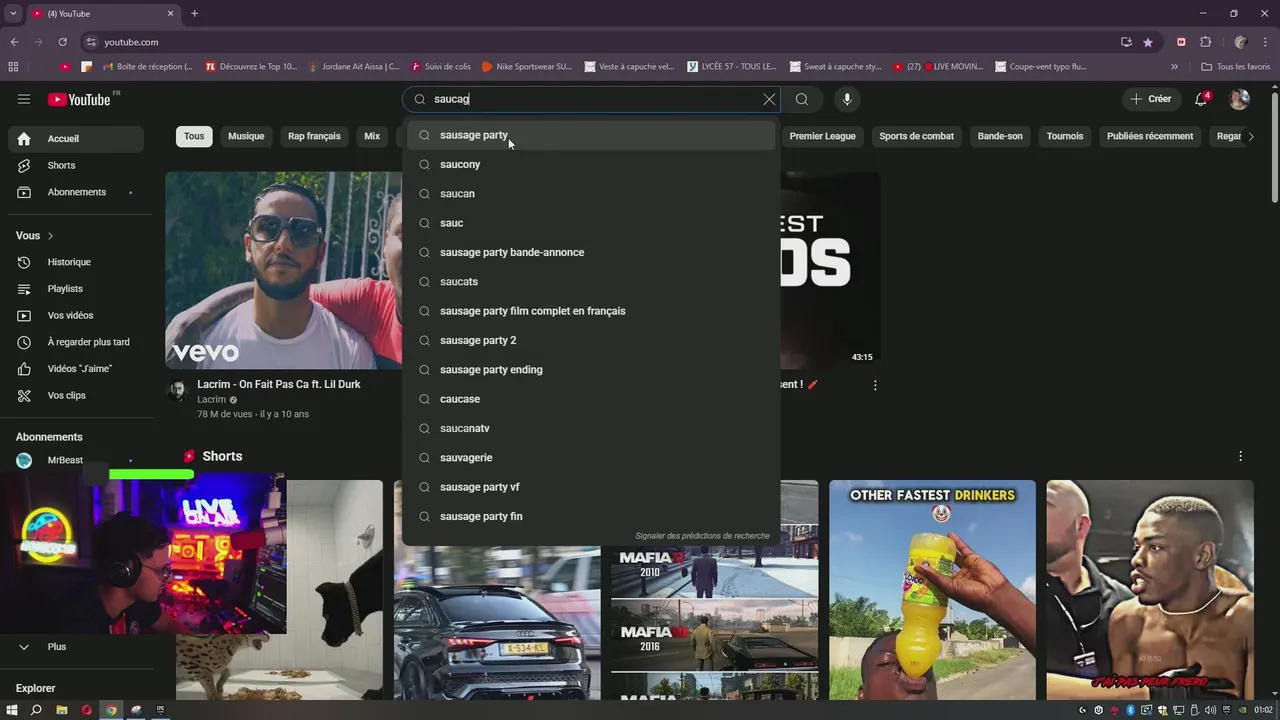Open Historique in the sidebar
The height and width of the screenshot is (720, 1280).
(x=76, y=262)
